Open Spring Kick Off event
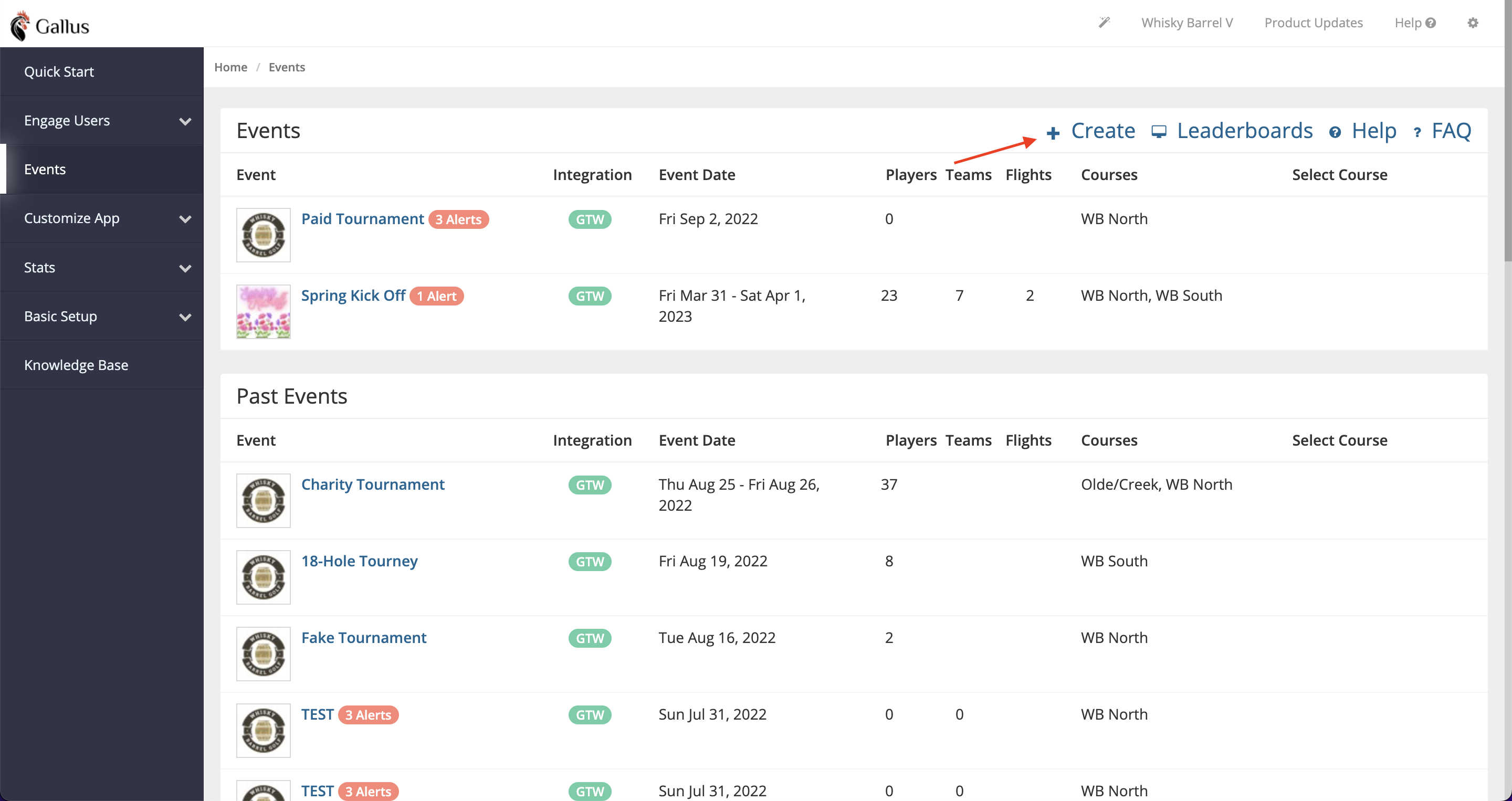1512x801 pixels. click(353, 295)
